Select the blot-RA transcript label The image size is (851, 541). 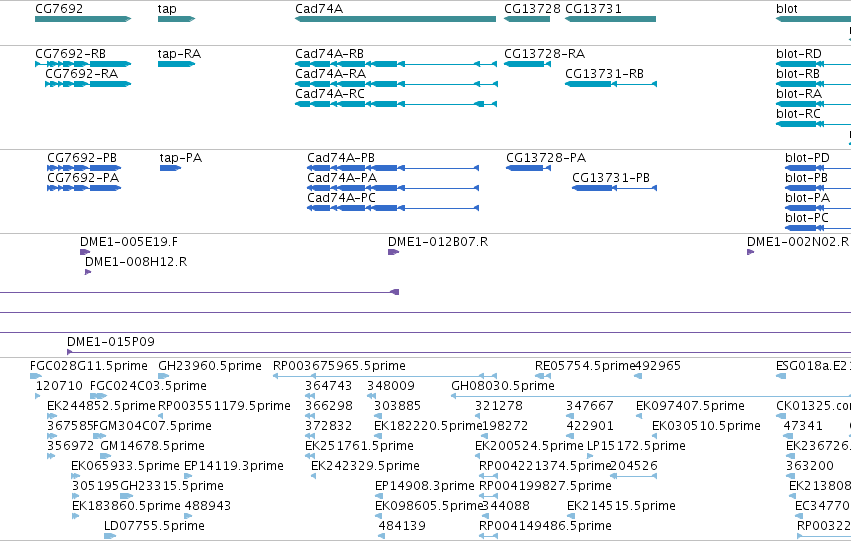click(799, 94)
